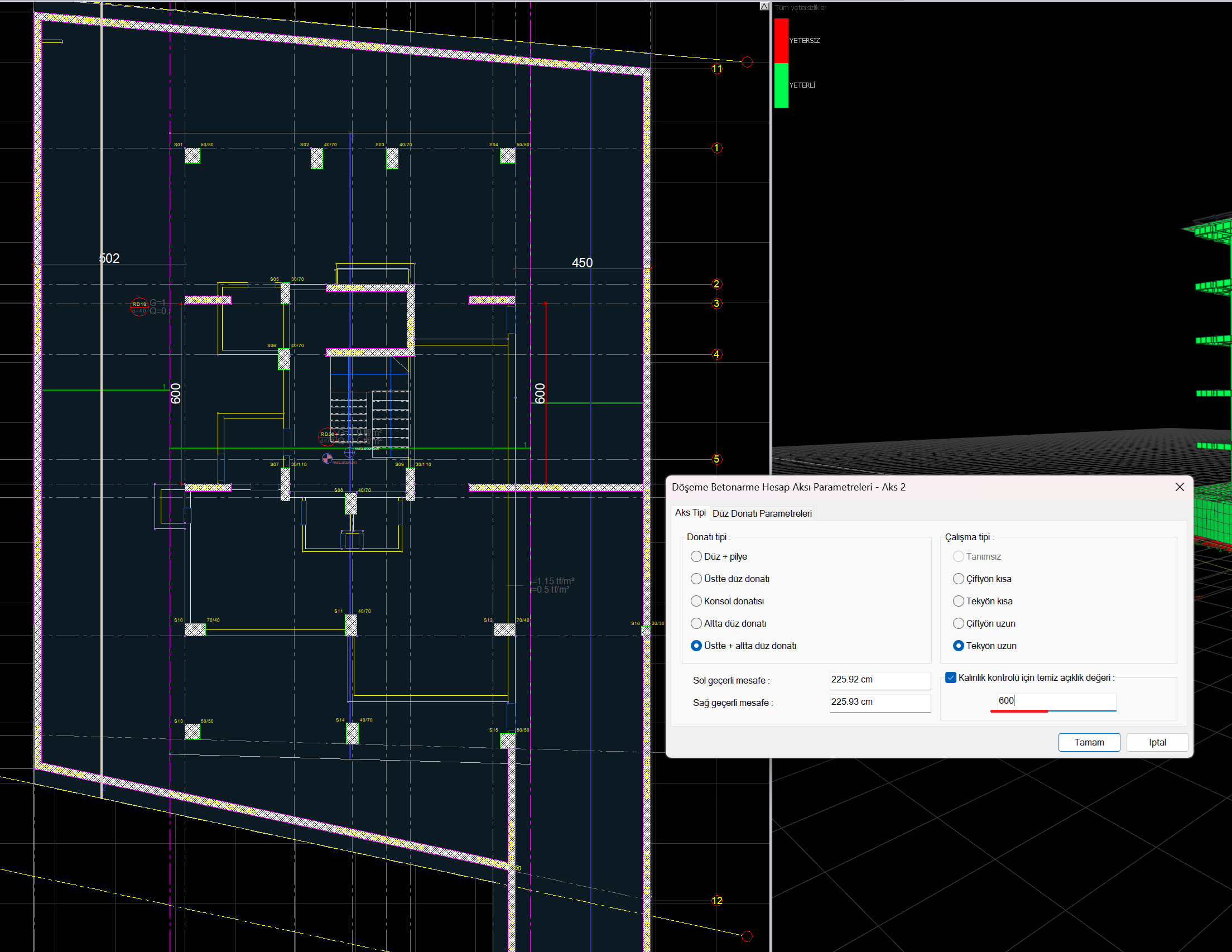This screenshot has height=952, width=1232.
Task: Select Tekyön kısa working type
Action: coord(983,601)
